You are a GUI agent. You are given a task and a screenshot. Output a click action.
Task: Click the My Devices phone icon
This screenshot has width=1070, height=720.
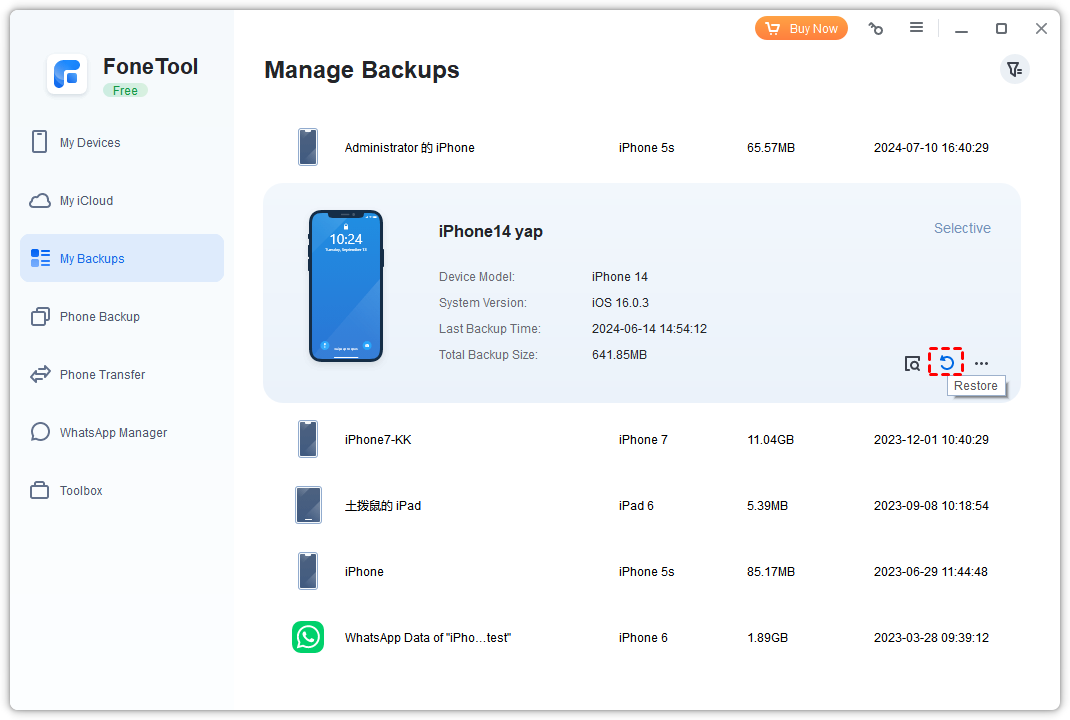(40, 142)
